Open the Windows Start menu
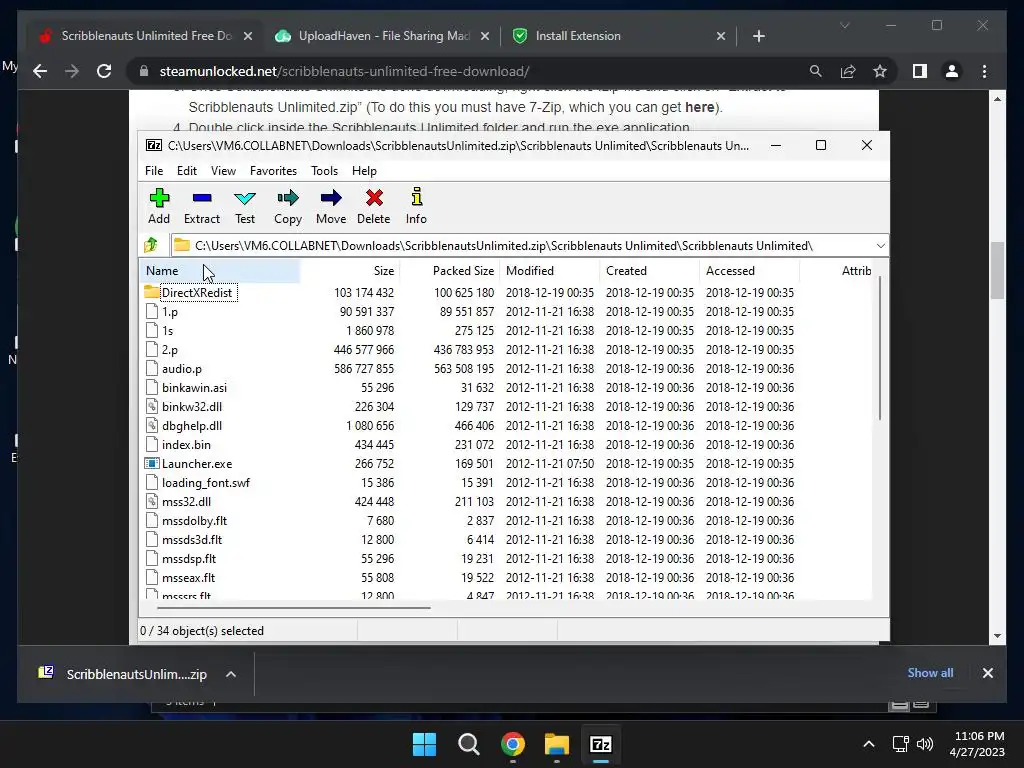Screen dimensions: 1024x768 click(424, 744)
